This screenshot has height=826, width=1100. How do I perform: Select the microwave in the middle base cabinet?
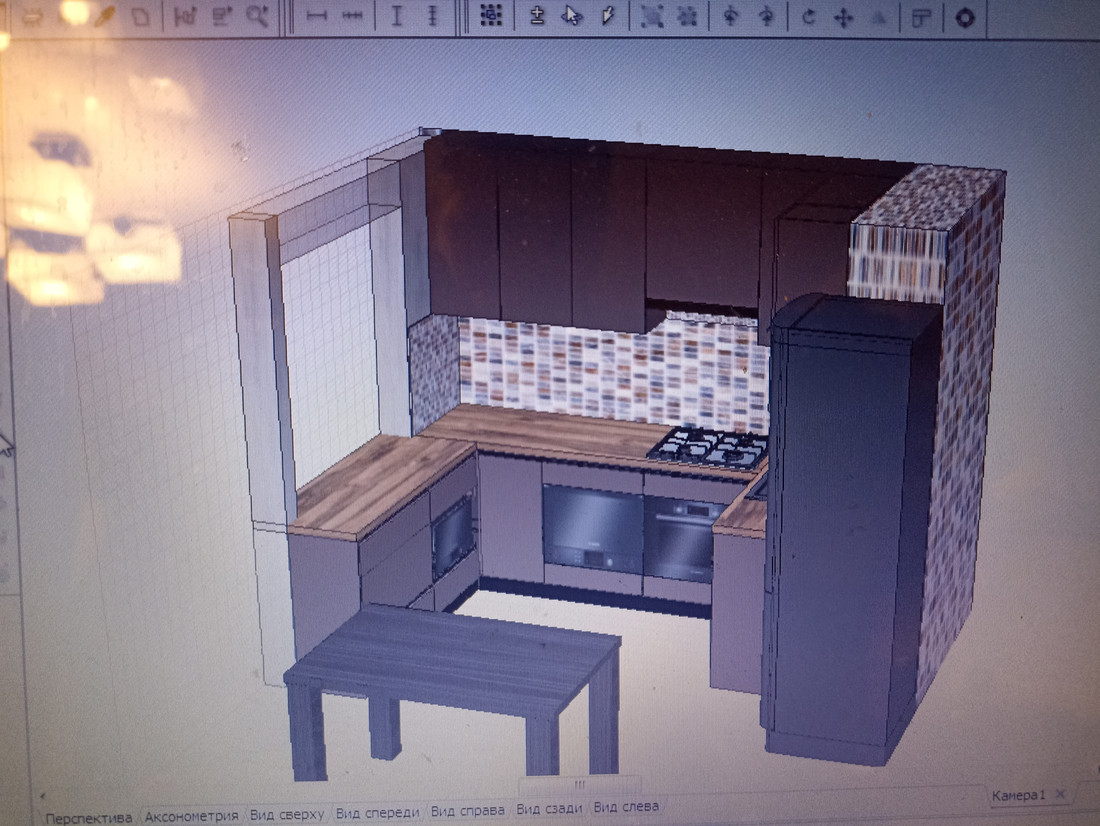[592, 526]
